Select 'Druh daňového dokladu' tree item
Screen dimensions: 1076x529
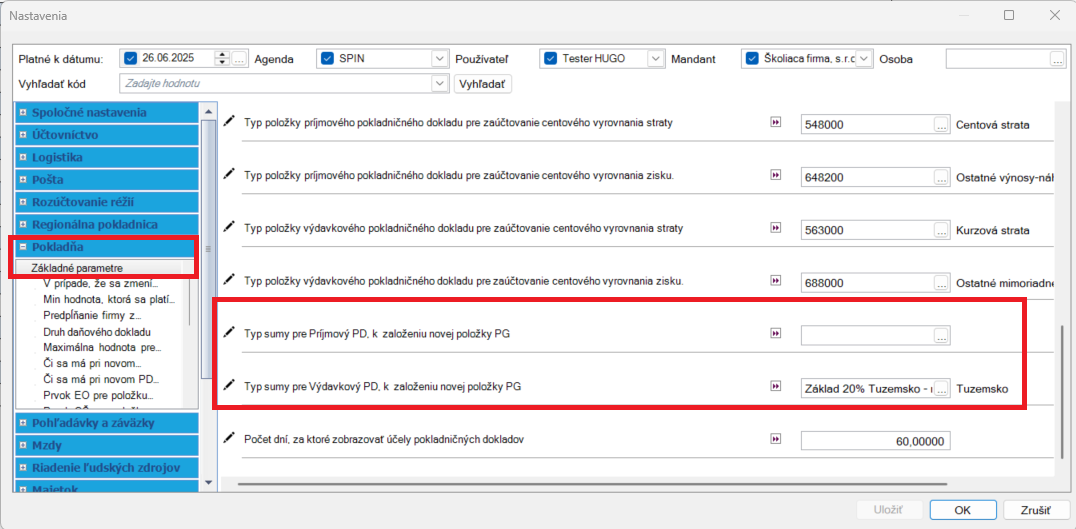tap(96, 332)
